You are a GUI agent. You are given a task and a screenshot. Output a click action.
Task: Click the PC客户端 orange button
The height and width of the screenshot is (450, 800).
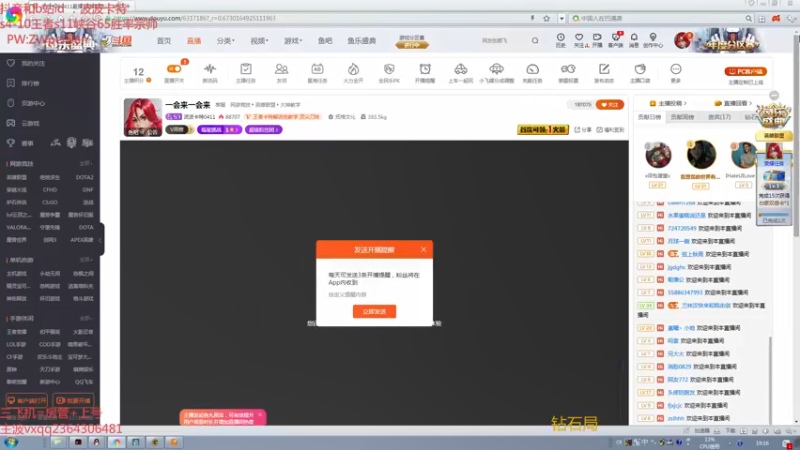pyautogui.click(x=745, y=71)
